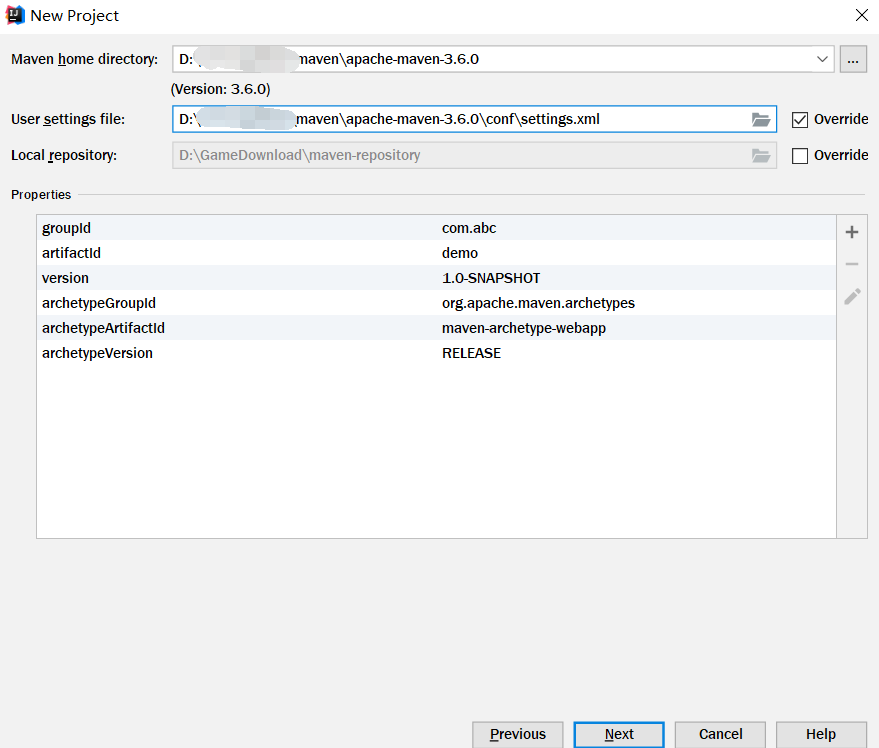879x748 pixels.
Task: Click the com.abc value
Action: point(469,228)
